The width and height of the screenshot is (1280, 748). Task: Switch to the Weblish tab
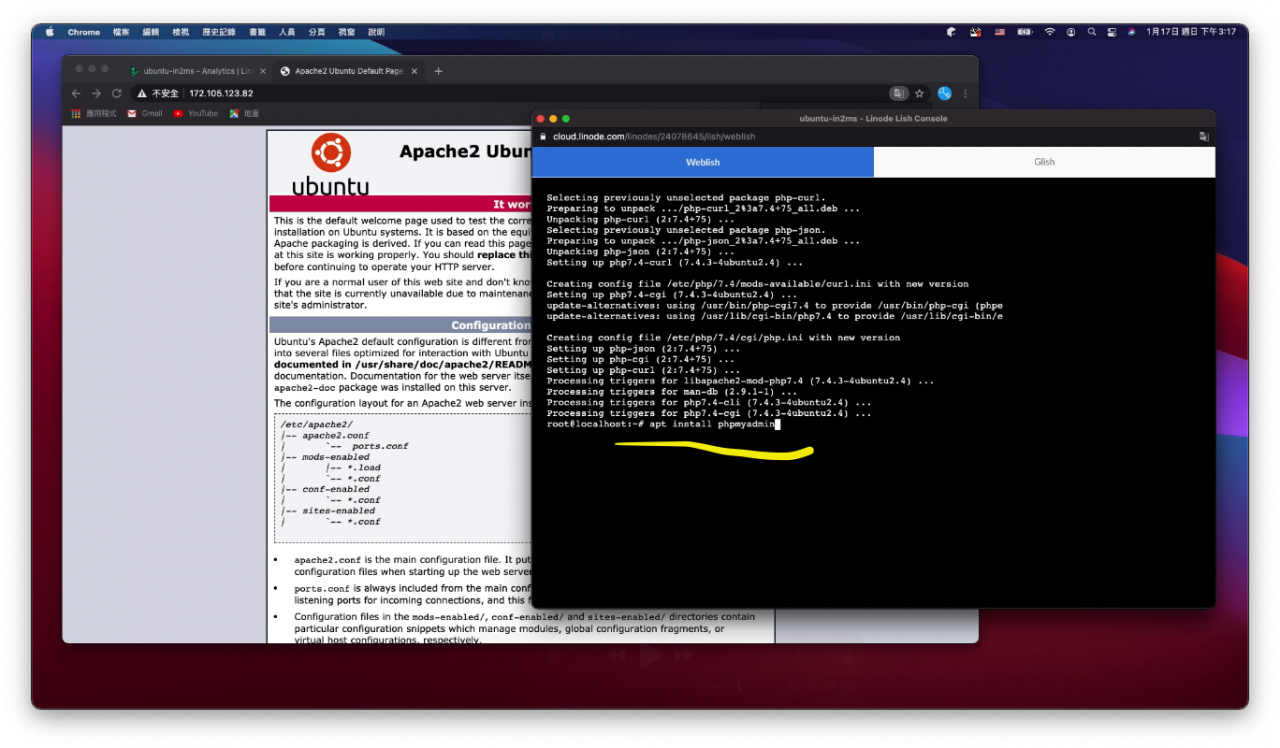703,162
